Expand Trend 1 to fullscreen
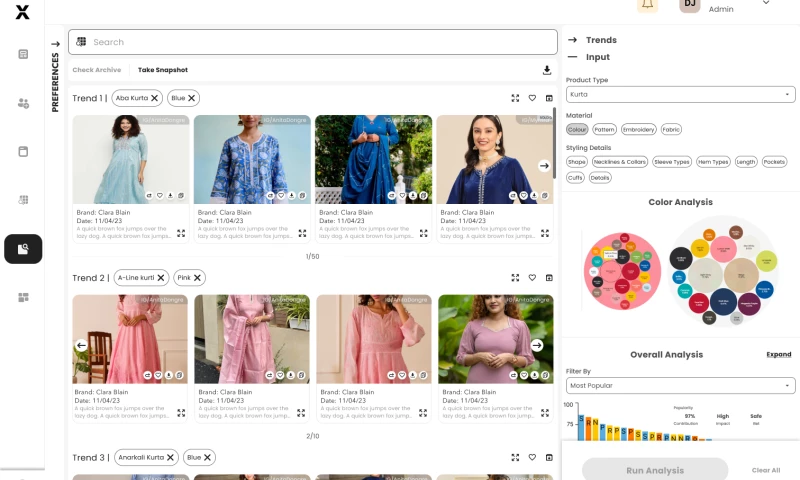This screenshot has height=480, width=800. [515, 98]
